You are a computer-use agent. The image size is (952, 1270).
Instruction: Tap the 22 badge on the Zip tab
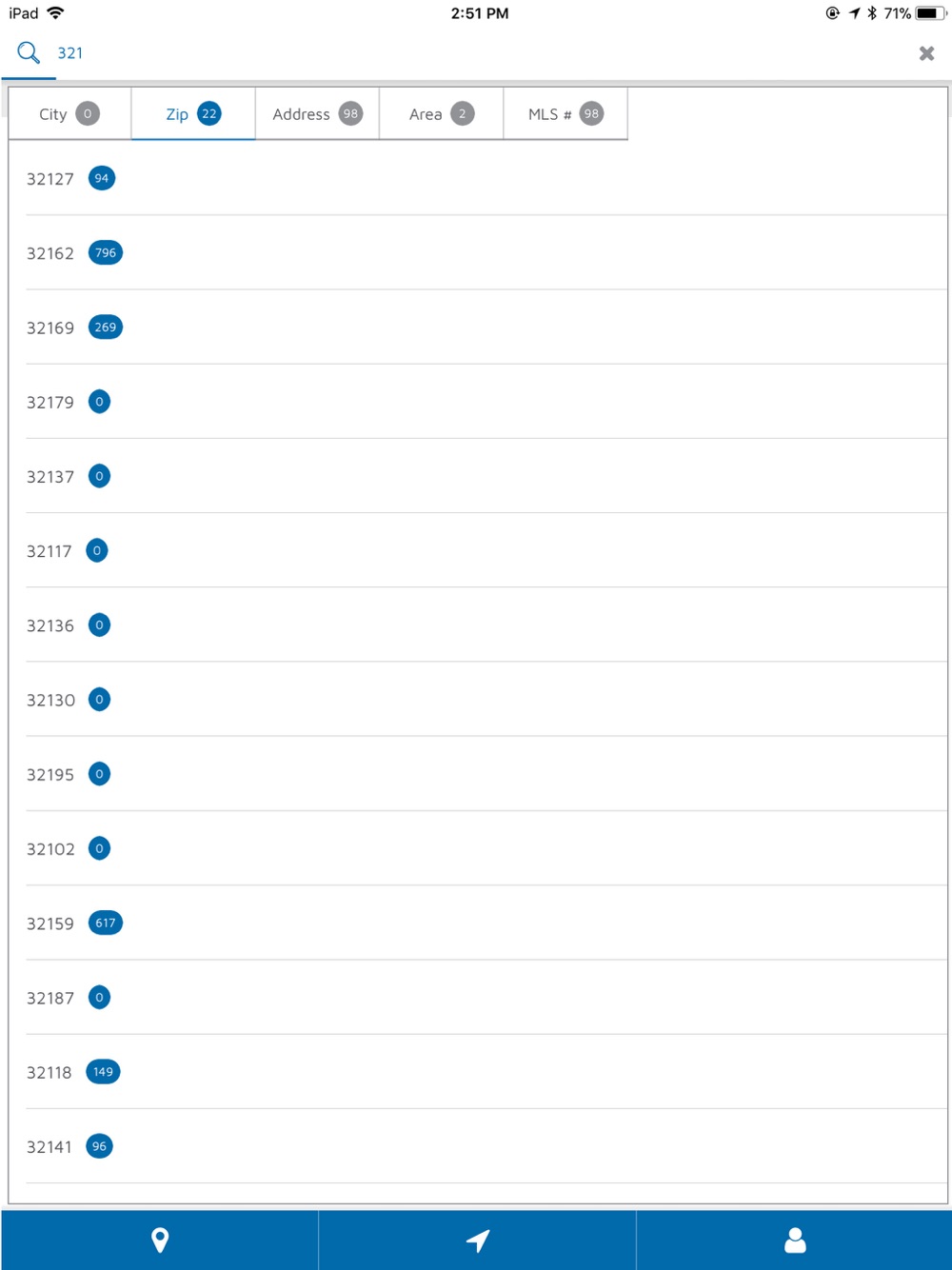[209, 113]
